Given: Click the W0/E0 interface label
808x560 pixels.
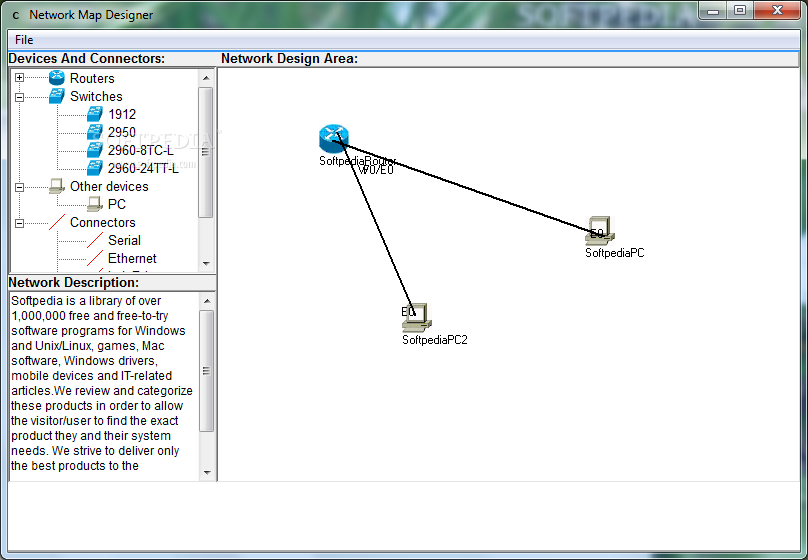Looking at the screenshot, I should pyautogui.click(x=376, y=170).
